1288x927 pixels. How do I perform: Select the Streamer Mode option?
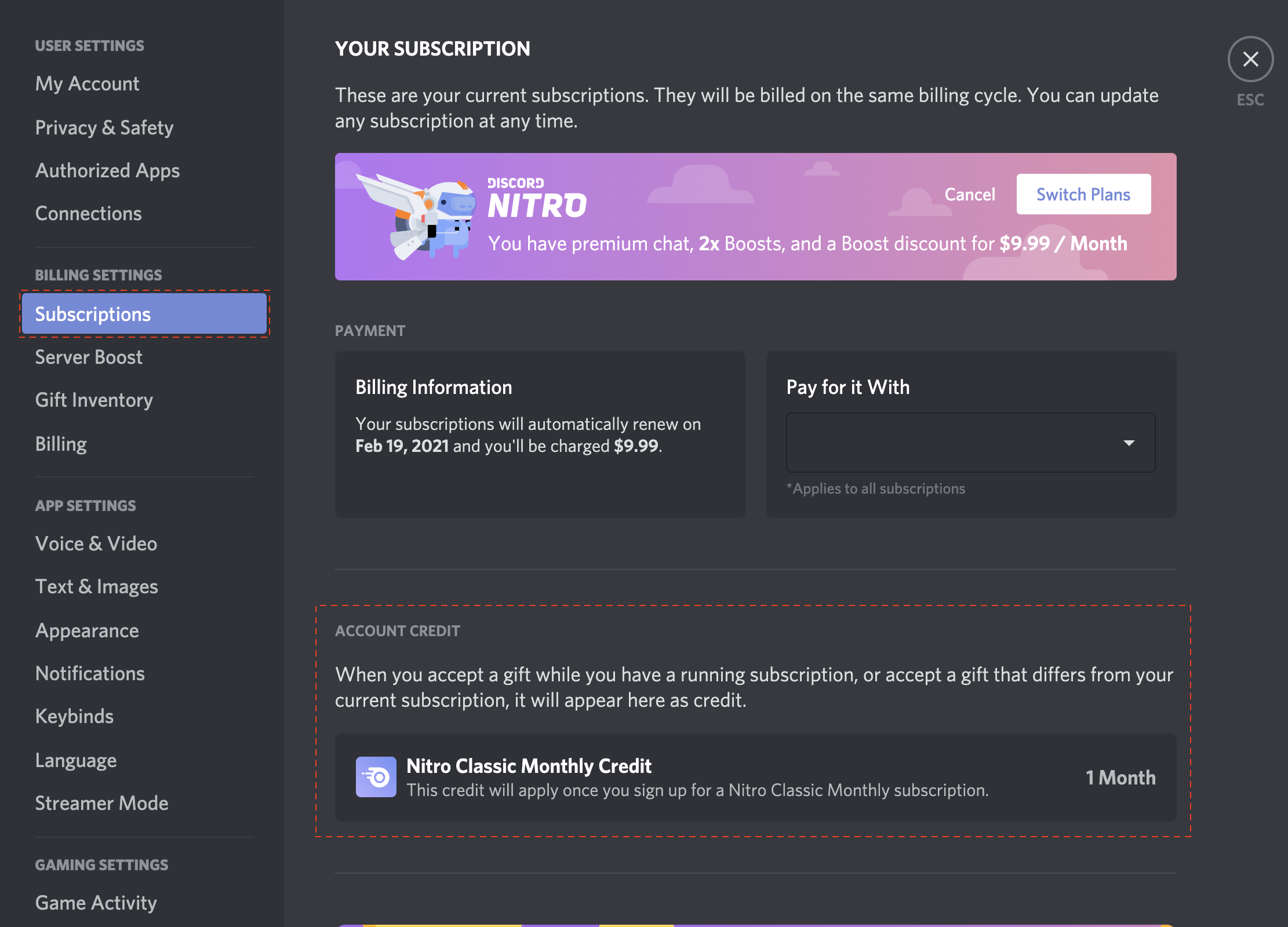(102, 801)
